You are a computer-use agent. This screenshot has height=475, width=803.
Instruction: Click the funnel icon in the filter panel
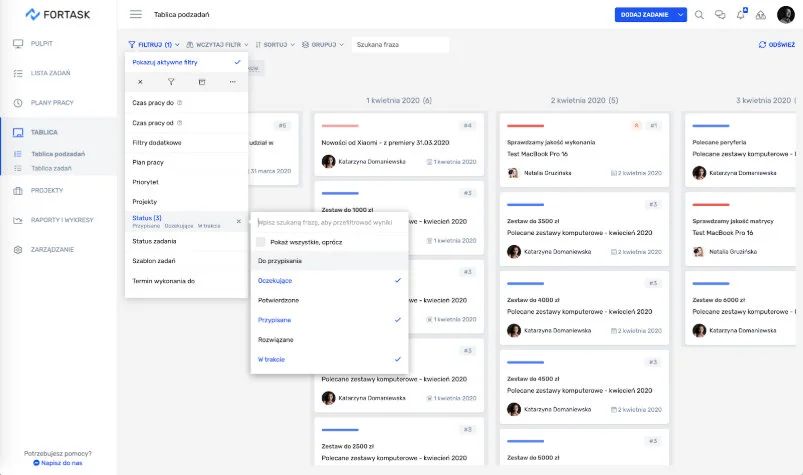[x=171, y=81]
